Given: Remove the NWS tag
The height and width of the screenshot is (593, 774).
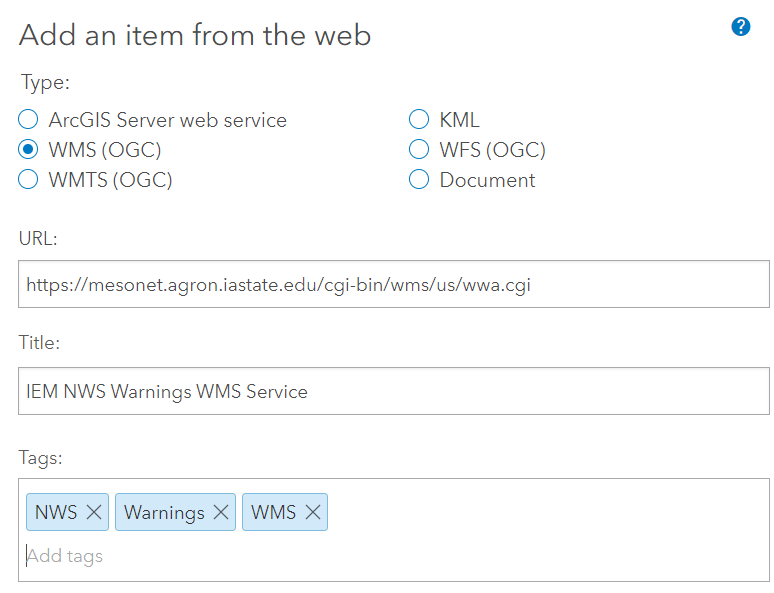Looking at the screenshot, I should (x=94, y=512).
